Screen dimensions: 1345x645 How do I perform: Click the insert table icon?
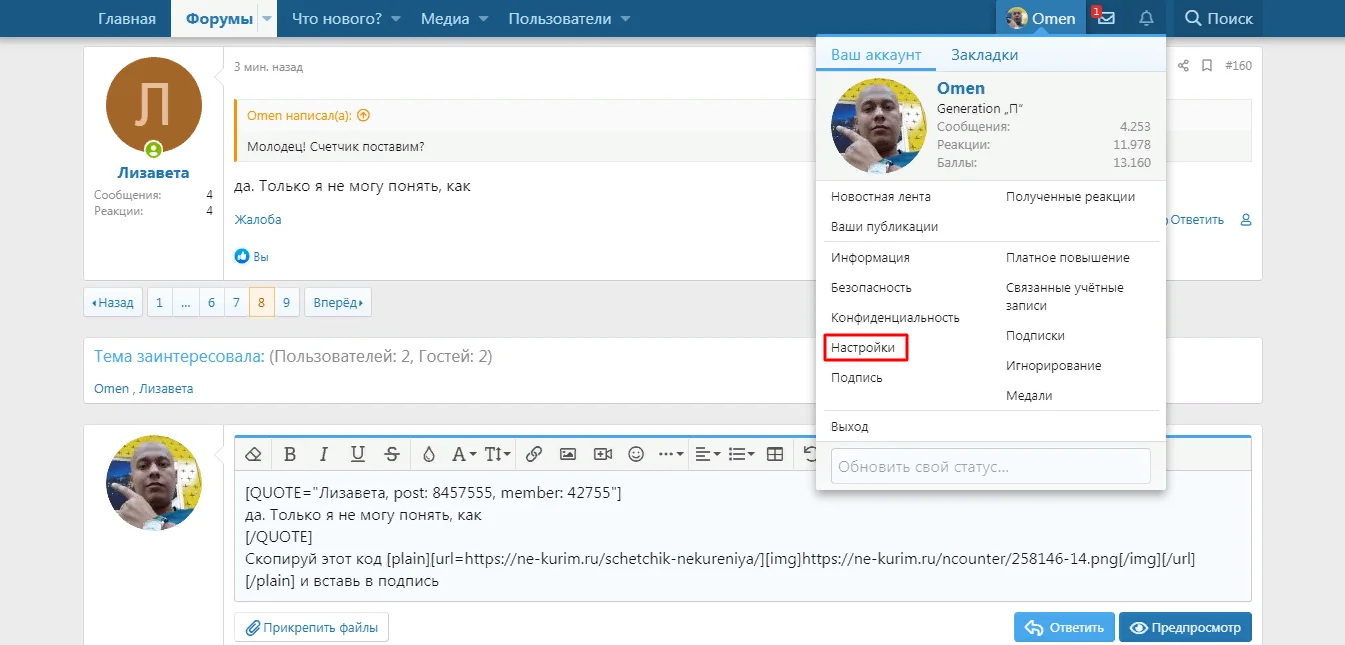775,454
